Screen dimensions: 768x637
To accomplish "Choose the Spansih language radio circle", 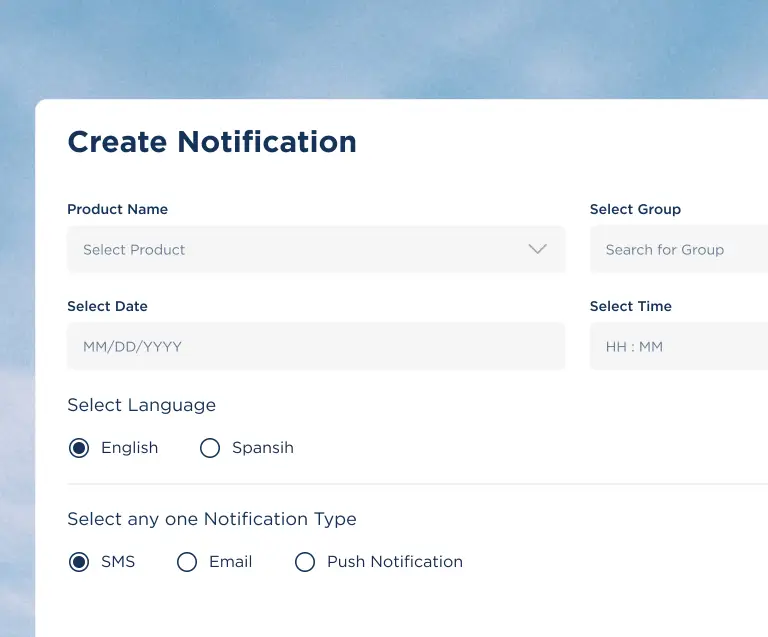I will [x=210, y=448].
